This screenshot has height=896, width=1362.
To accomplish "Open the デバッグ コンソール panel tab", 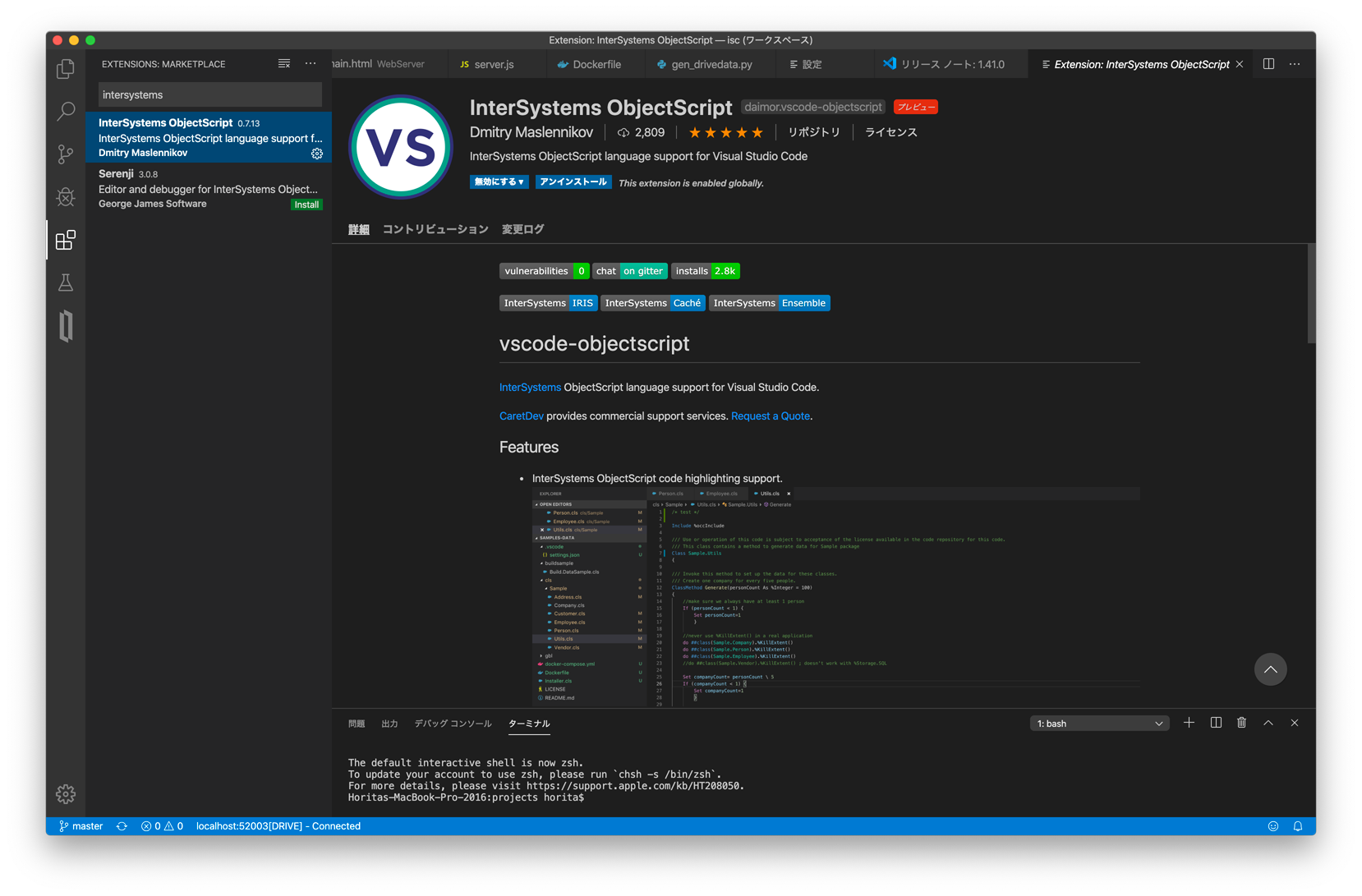I will point(453,724).
